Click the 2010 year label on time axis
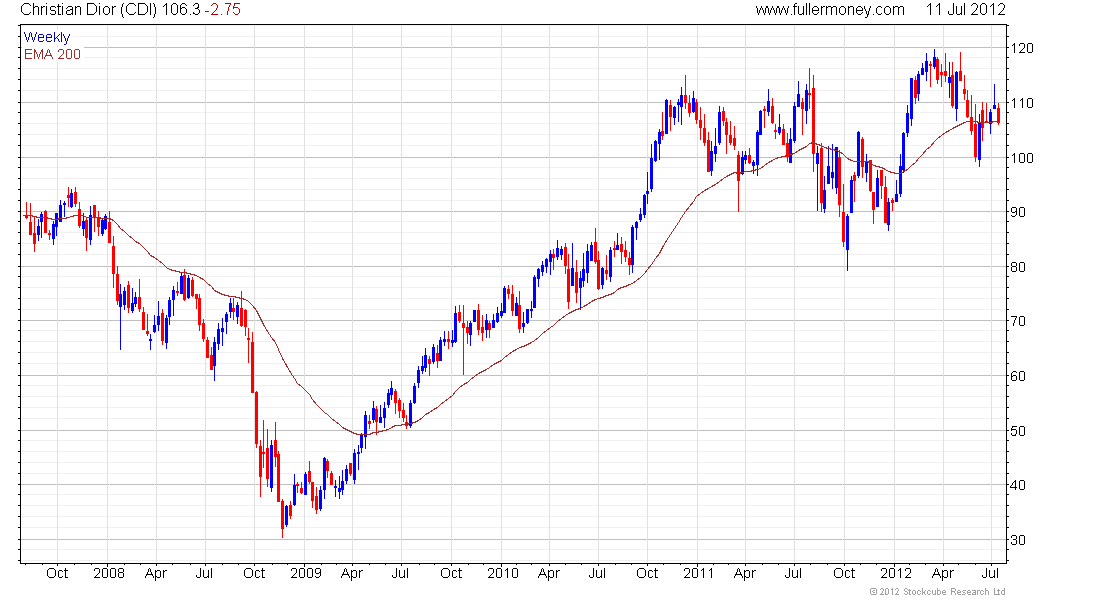This screenshot has width=1100, height=600. (x=502, y=573)
